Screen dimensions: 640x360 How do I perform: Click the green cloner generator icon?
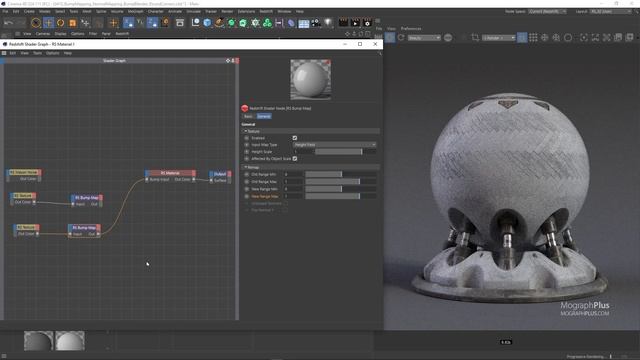coord(267,23)
